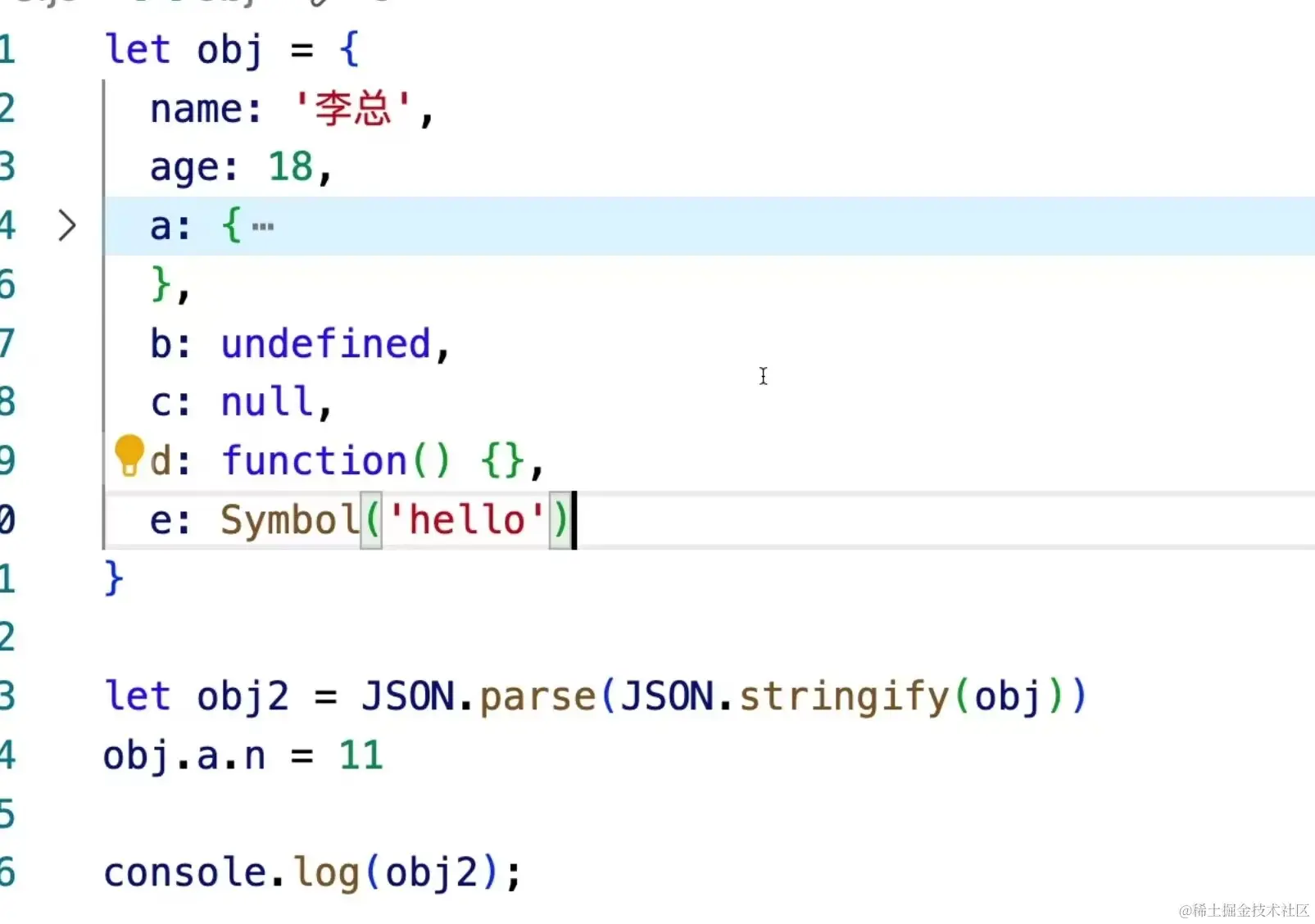Click 'stringify' in JSON.stringify call
Viewport: 1315px width, 924px height.
(x=844, y=696)
